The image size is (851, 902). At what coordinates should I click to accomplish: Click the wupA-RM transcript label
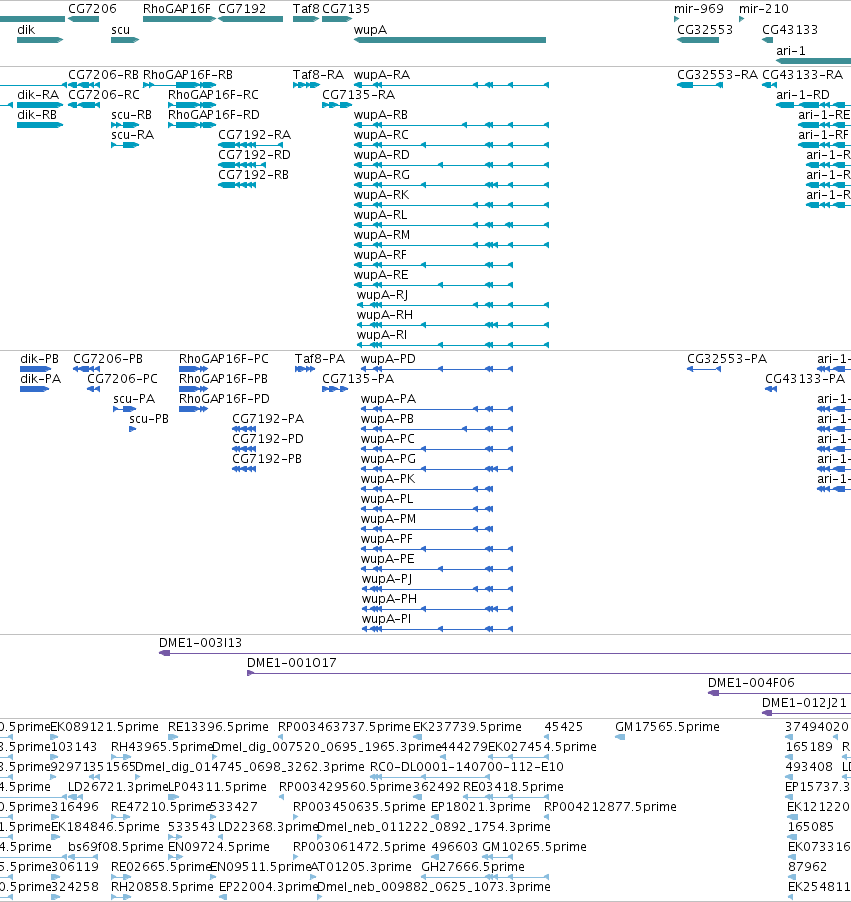click(x=382, y=235)
